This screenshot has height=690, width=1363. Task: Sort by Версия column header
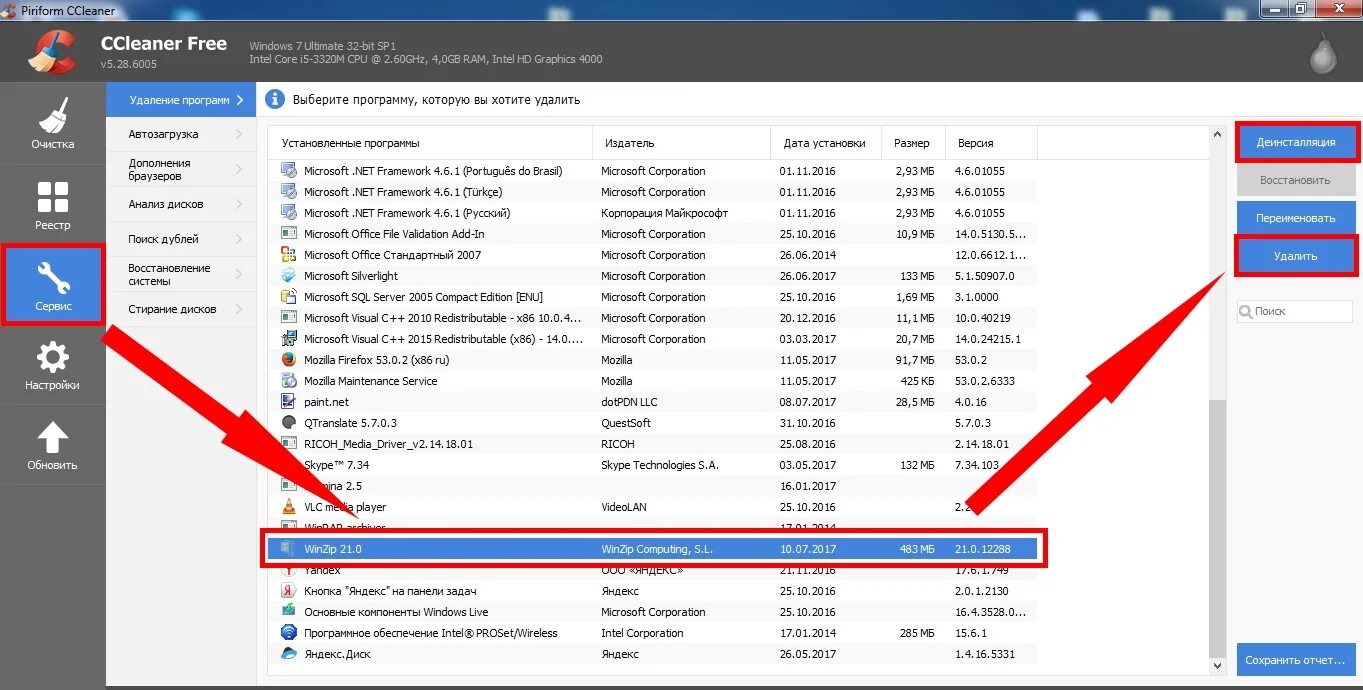[x=991, y=143]
